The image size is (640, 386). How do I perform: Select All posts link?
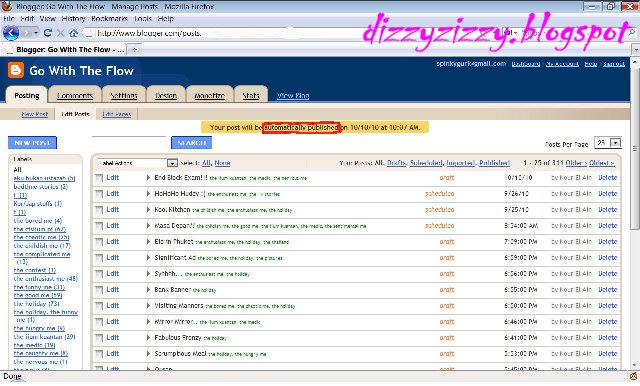coord(206,163)
